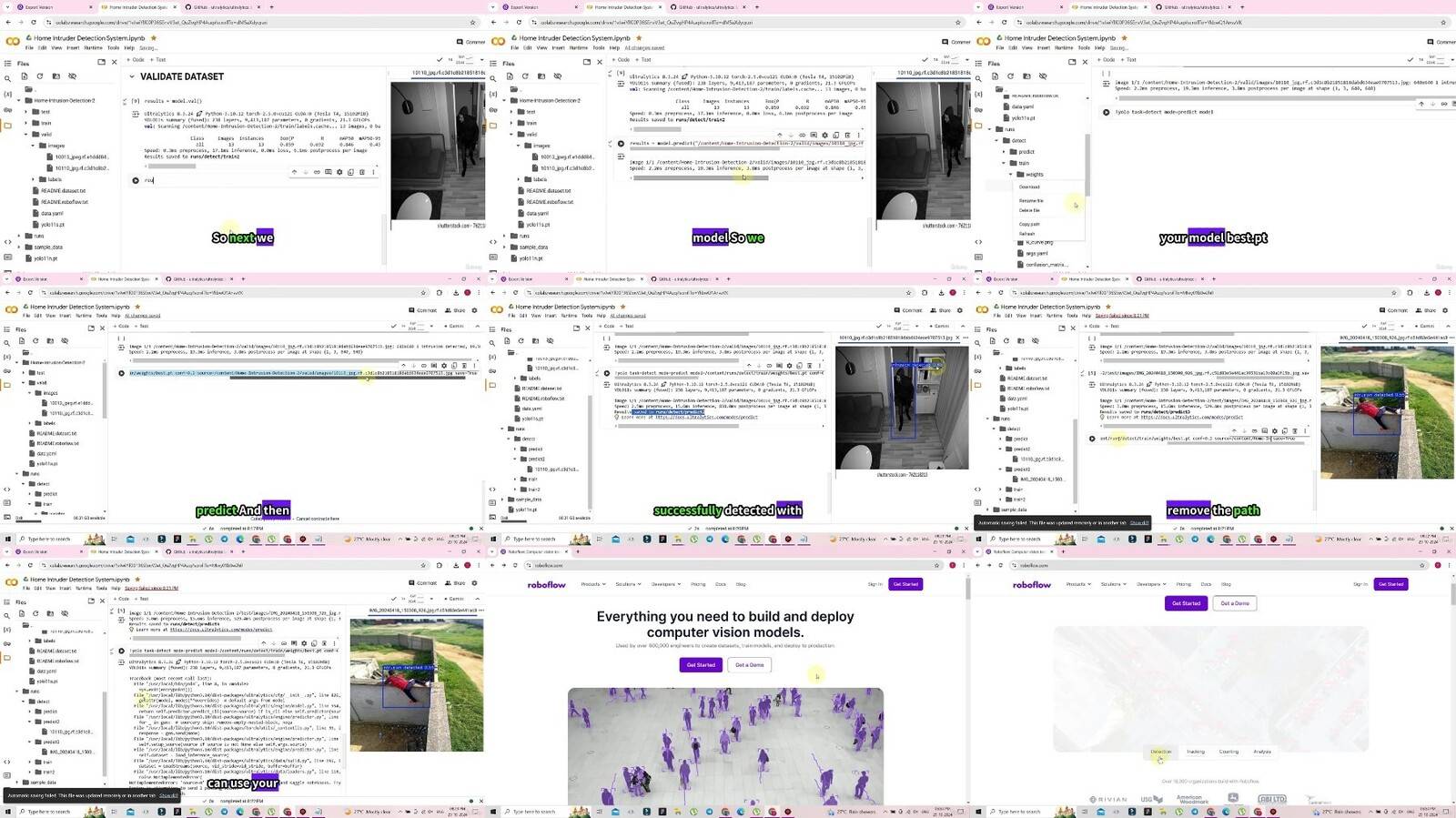Toggle hidden files eye icon, 'So next we' frame

[73, 76]
